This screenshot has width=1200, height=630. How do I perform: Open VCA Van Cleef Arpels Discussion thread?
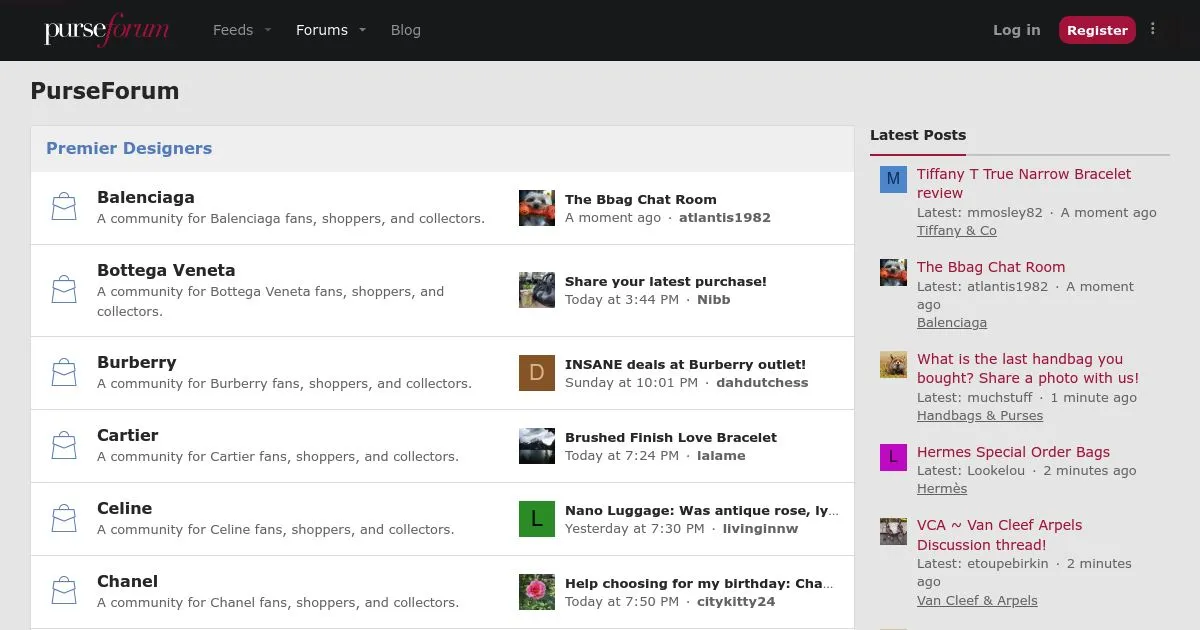click(999, 535)
